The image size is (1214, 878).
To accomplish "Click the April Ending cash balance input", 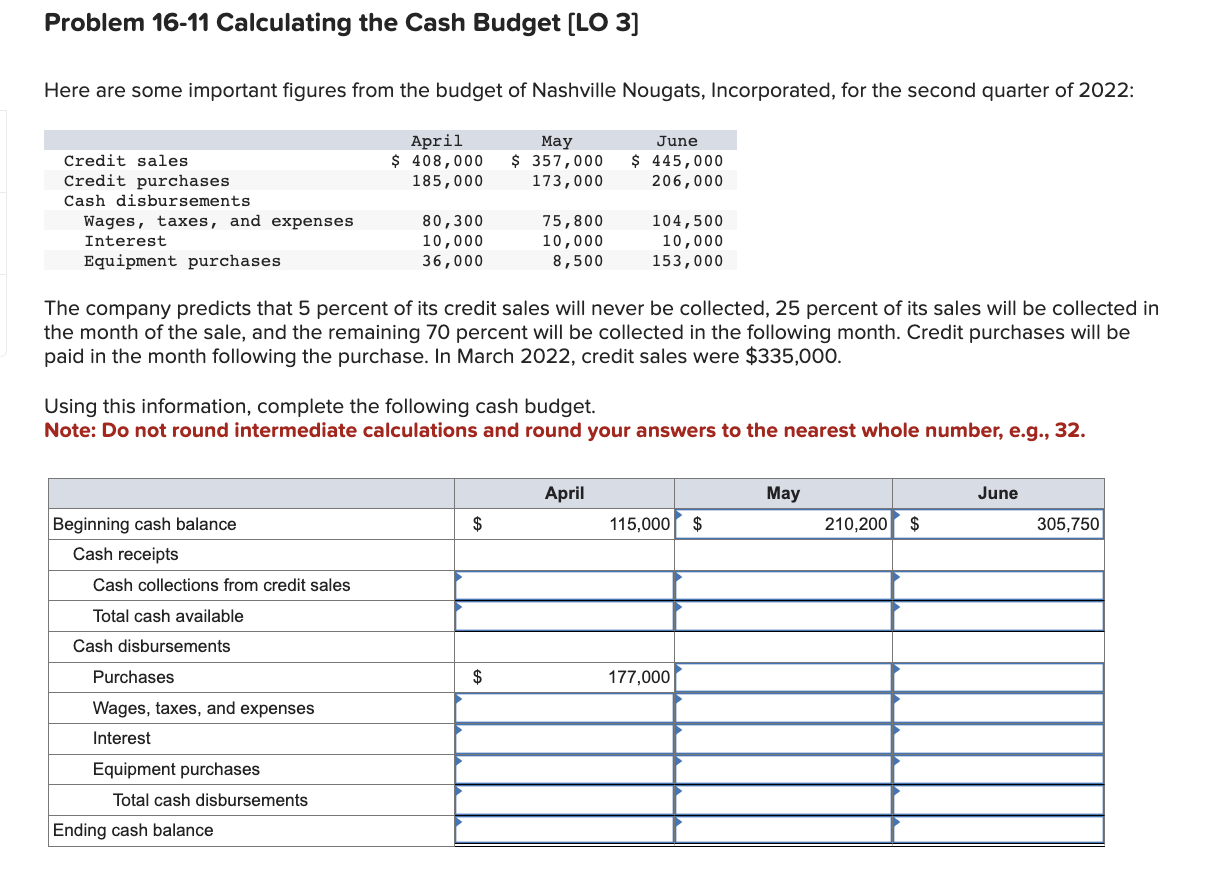I will [565, 830].
